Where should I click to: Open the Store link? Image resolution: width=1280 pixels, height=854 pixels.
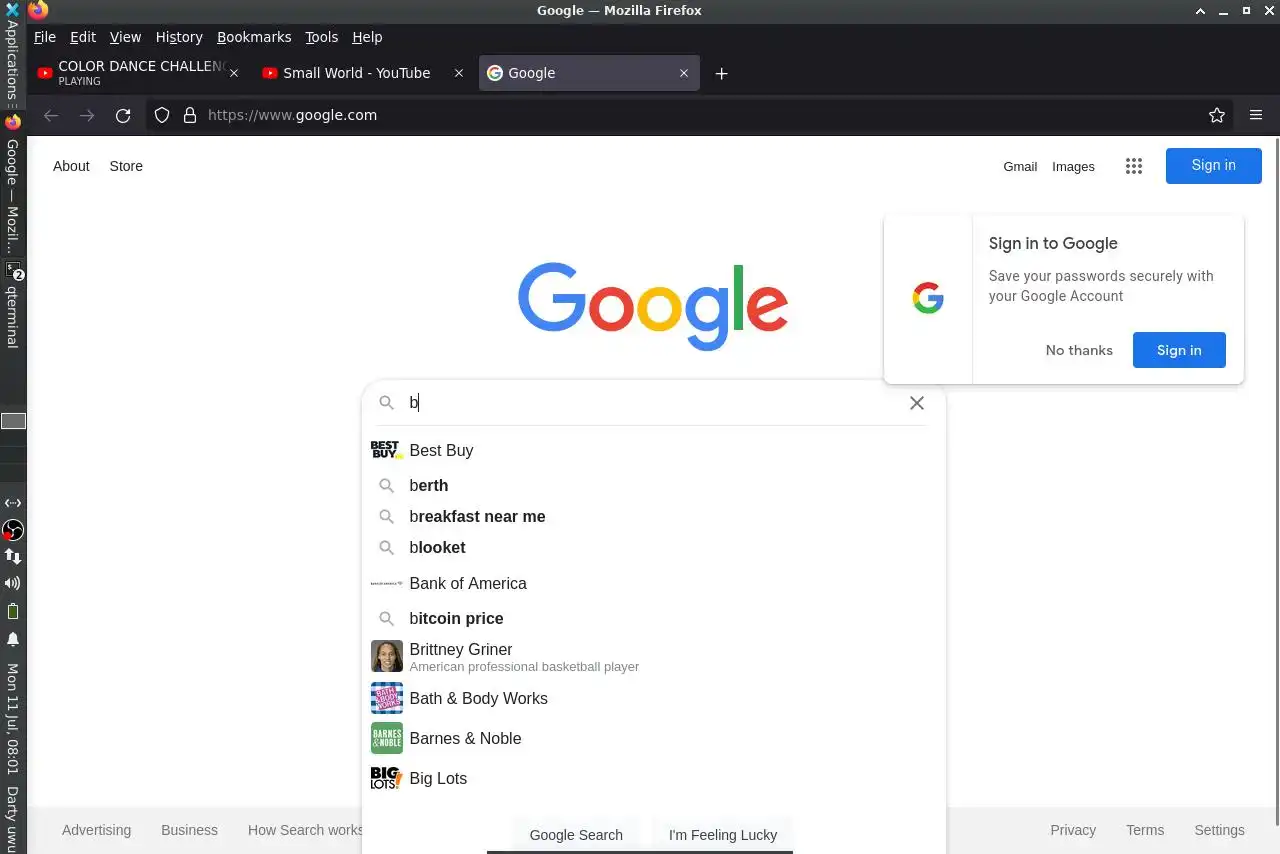[x=126, y=166]
